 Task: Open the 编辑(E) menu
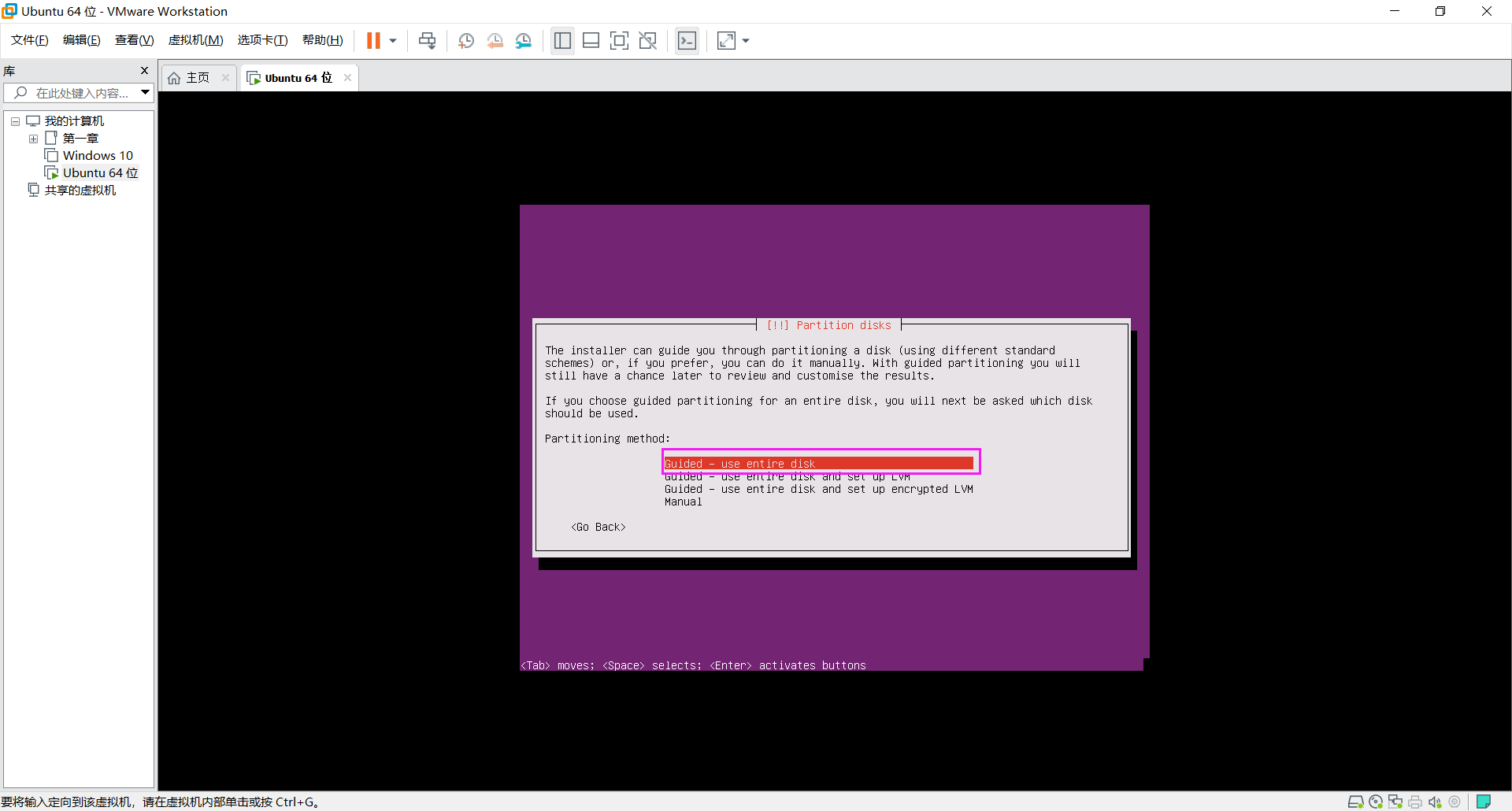tap(82, 40)
